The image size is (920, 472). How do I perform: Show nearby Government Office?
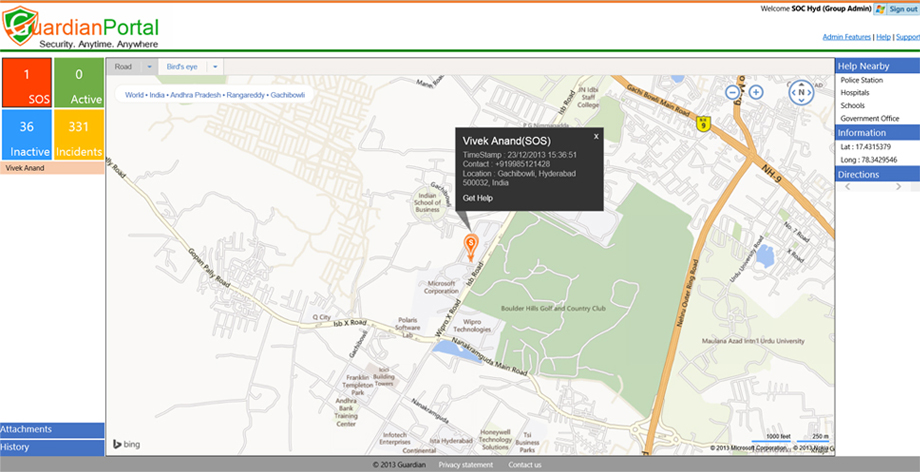[870, 119]
